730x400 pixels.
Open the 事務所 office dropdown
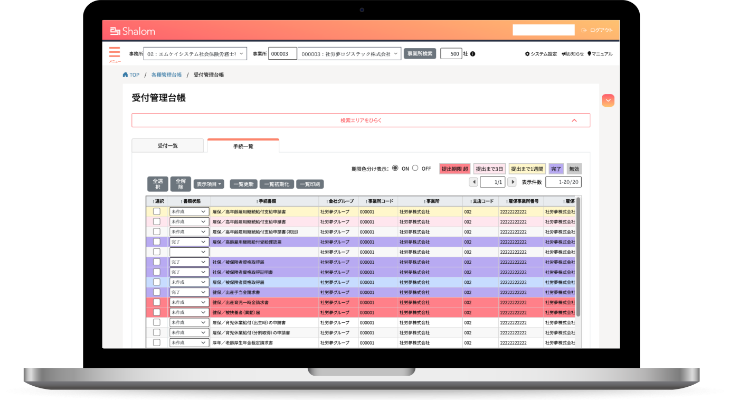click(195, 54)
